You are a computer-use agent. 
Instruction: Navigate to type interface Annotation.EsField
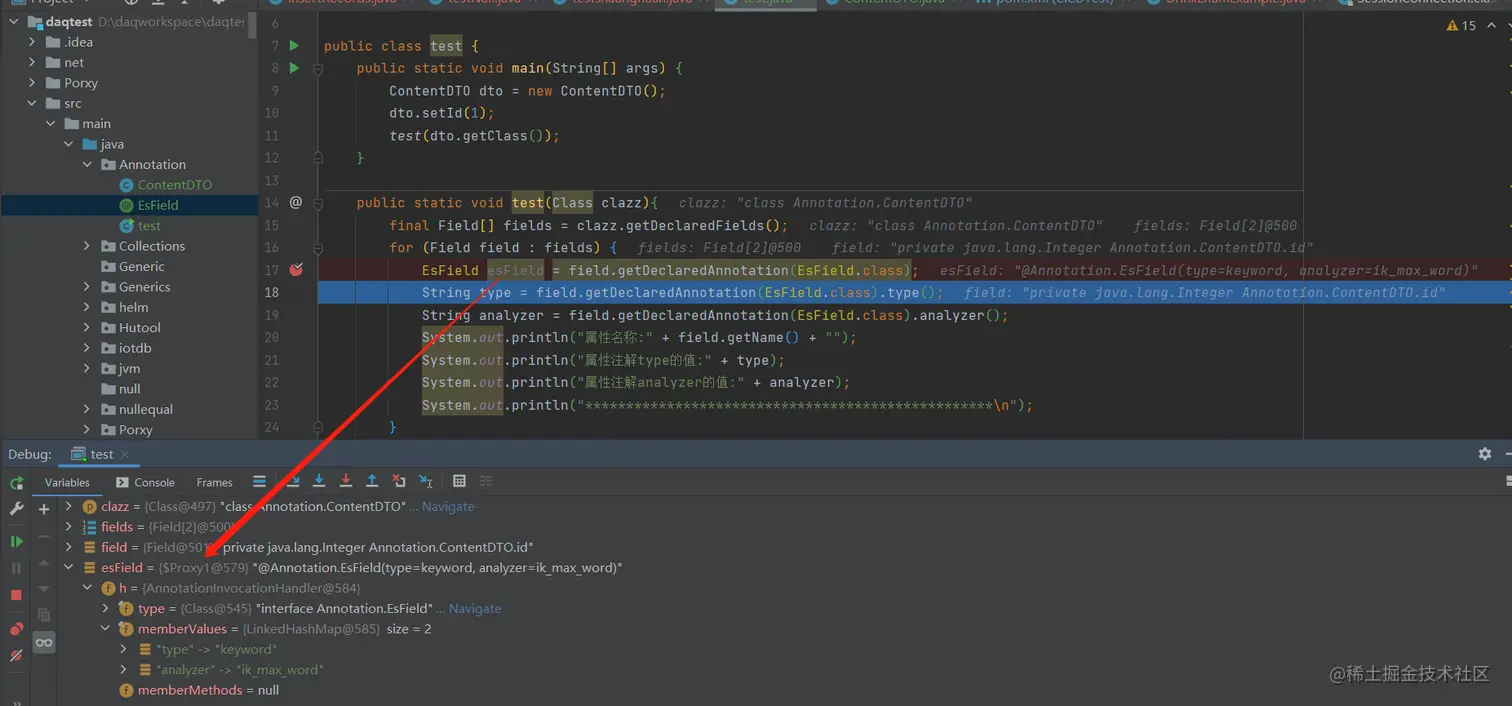[x=475, y=609]
